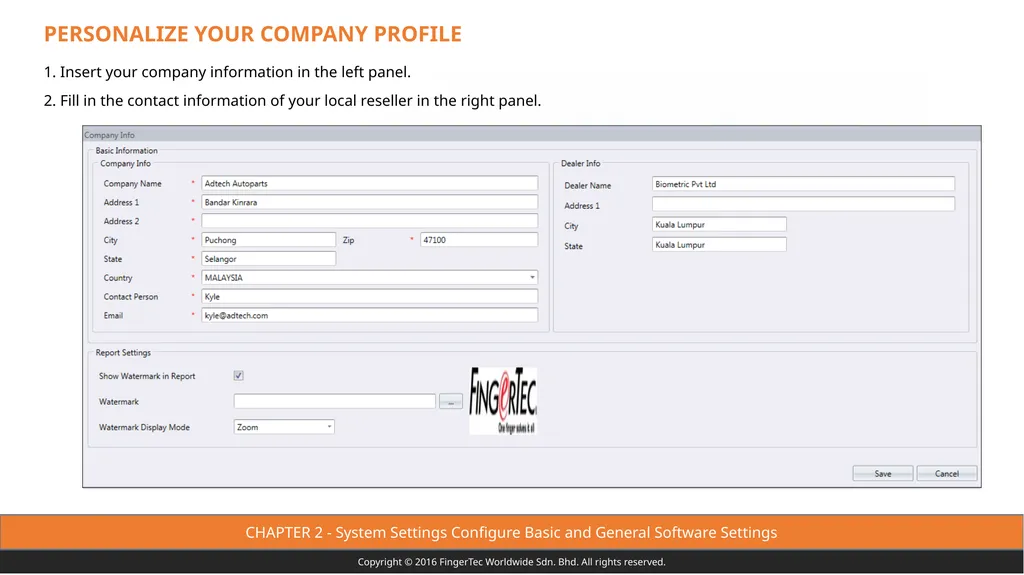Click the FingerTec watermark preview image
Screen dimensions: 1024x575
point(503,401)
